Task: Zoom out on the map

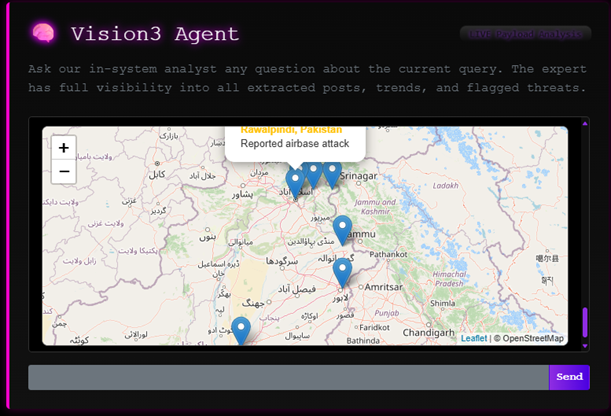Action: click(x=64, y=171)
